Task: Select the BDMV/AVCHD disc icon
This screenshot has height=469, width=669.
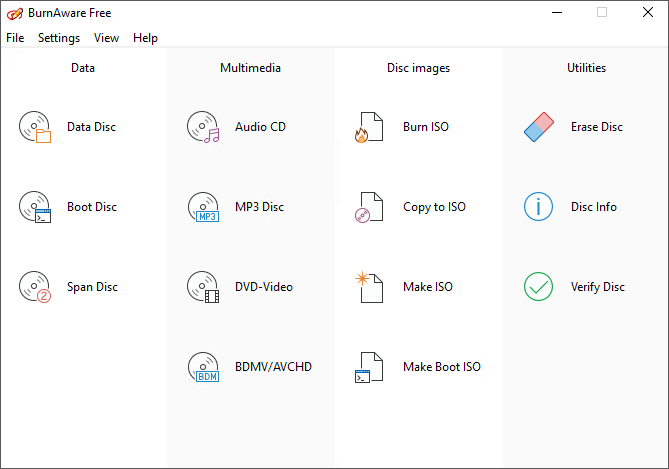Action: (203, 367)
